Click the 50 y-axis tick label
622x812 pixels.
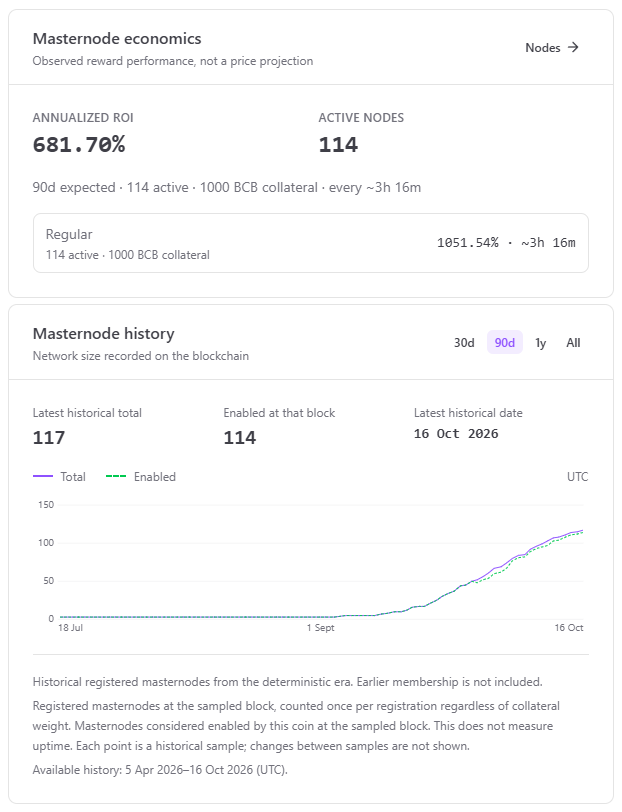[x=48, y=581]
